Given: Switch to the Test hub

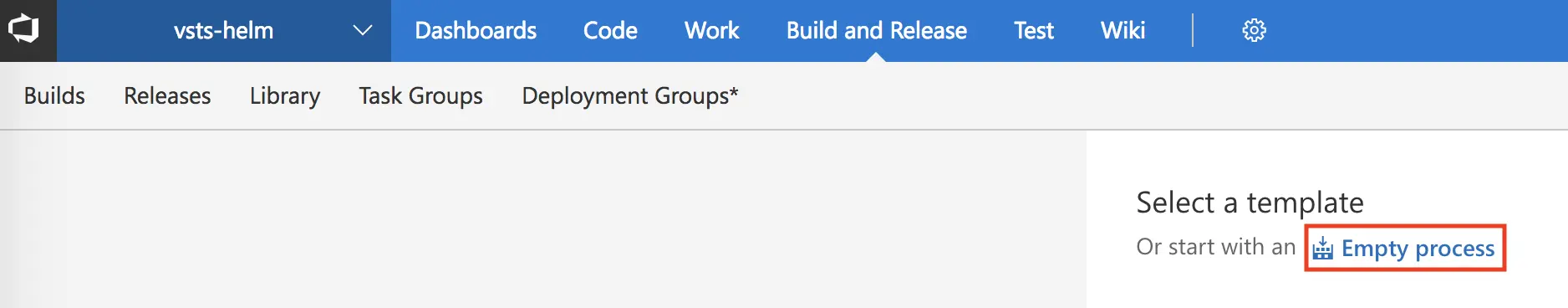Looking at the screenshot, I should 1033,31.
